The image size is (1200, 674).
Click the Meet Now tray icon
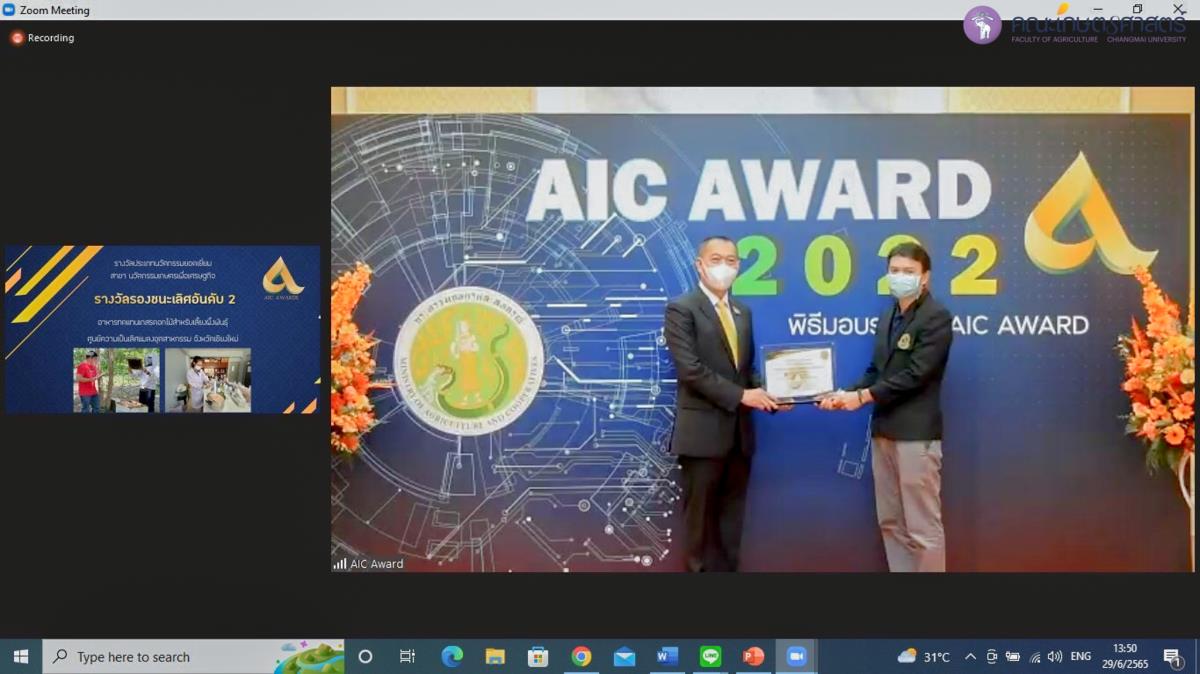click(x=991, y=657)
